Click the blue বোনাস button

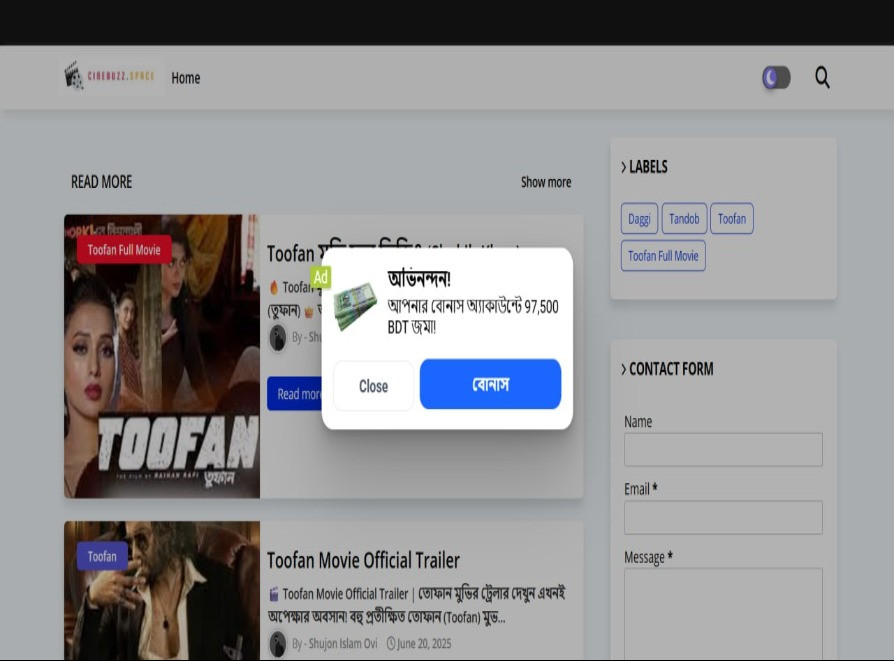490,385
